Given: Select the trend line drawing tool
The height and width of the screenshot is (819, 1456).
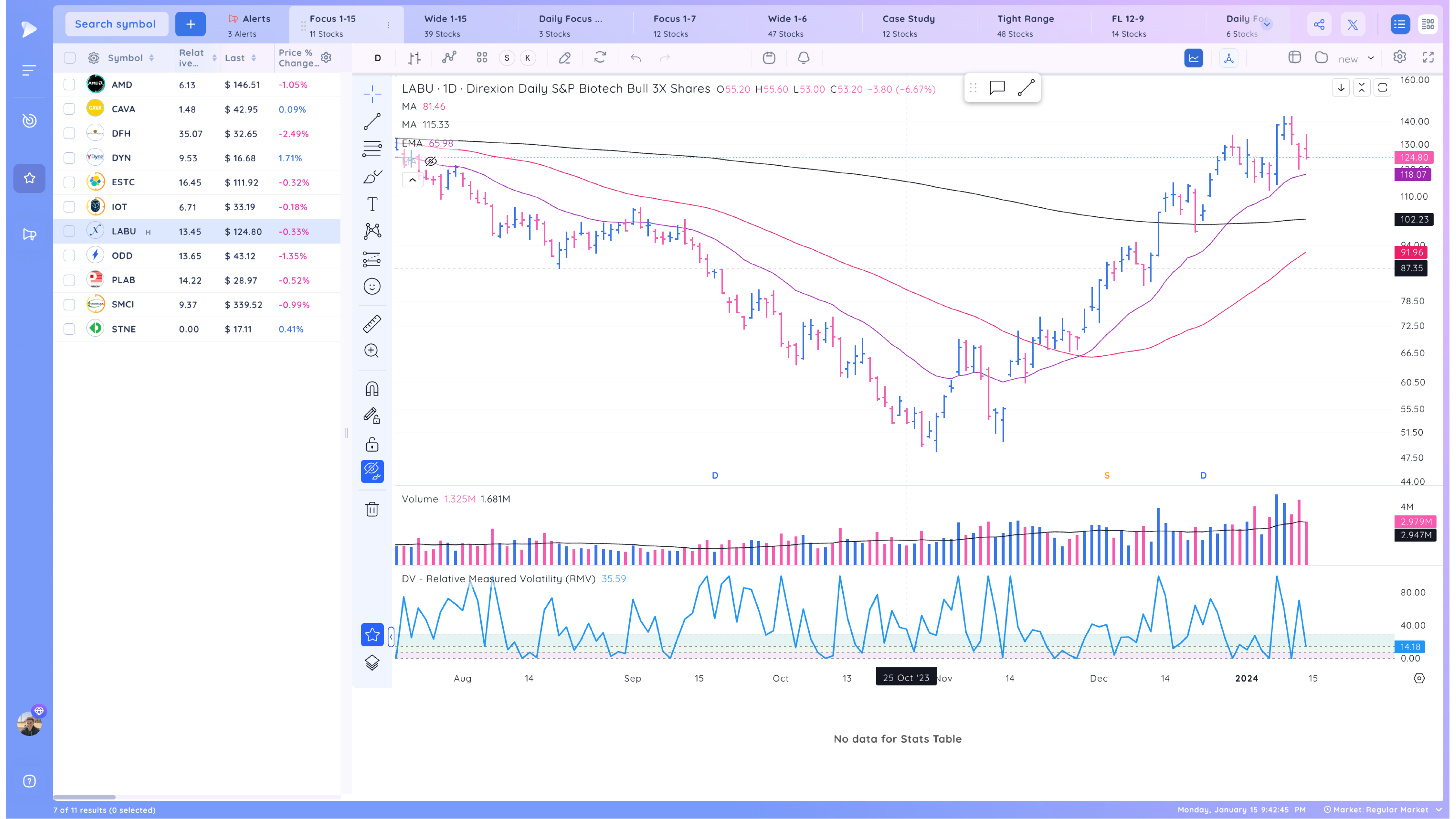Looking at the screenshot, I should pos(372,122).
